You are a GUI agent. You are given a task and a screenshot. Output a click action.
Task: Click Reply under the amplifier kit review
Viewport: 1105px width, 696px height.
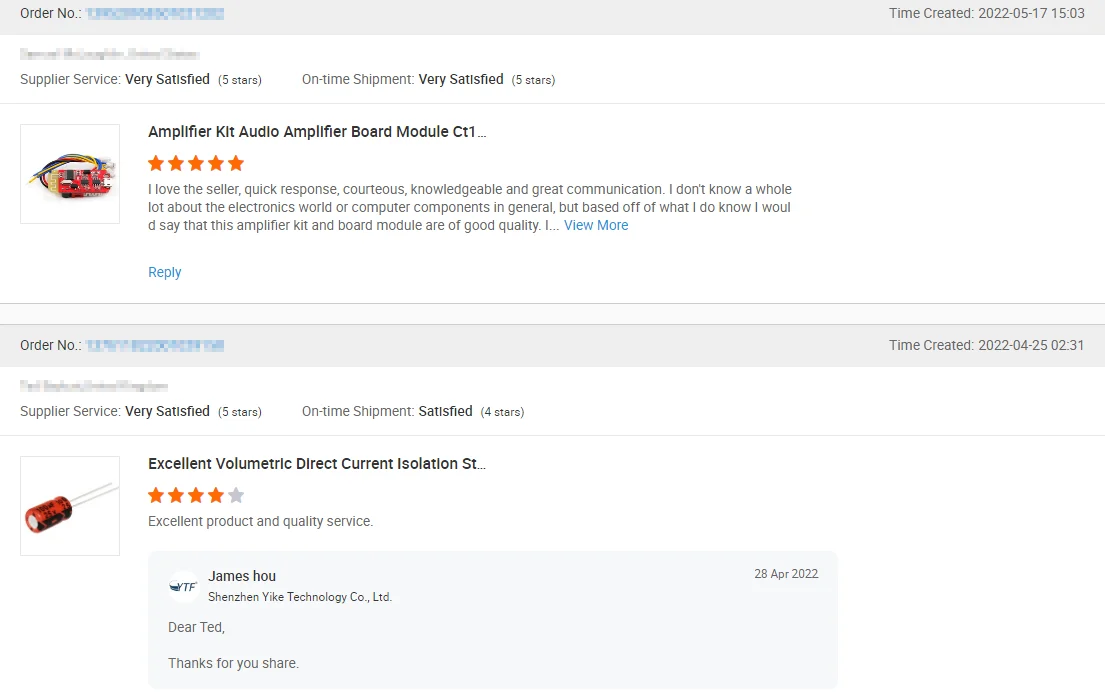pos(165,272)
